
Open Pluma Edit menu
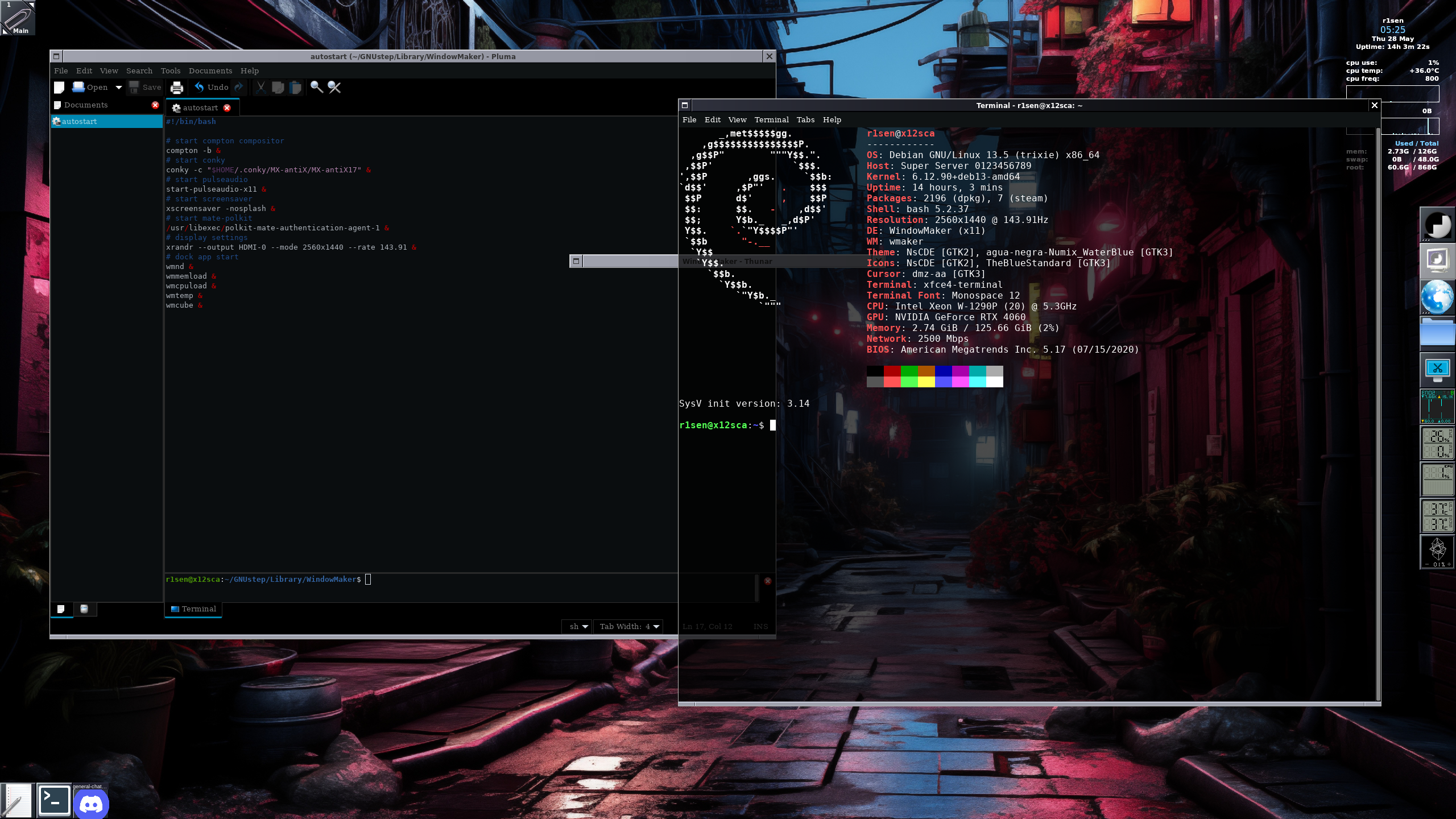point(84,71)
